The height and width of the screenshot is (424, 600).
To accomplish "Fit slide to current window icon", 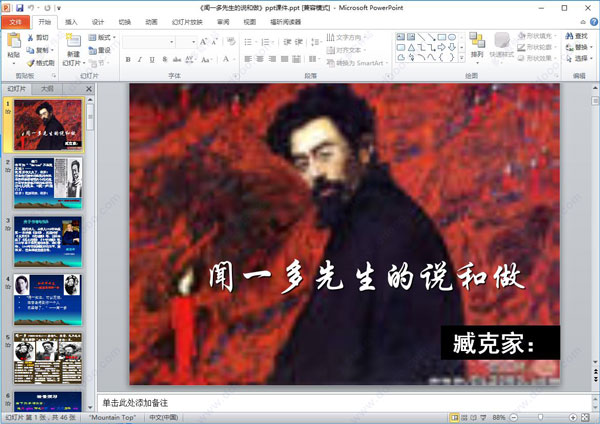I will (x=585, y=417).
